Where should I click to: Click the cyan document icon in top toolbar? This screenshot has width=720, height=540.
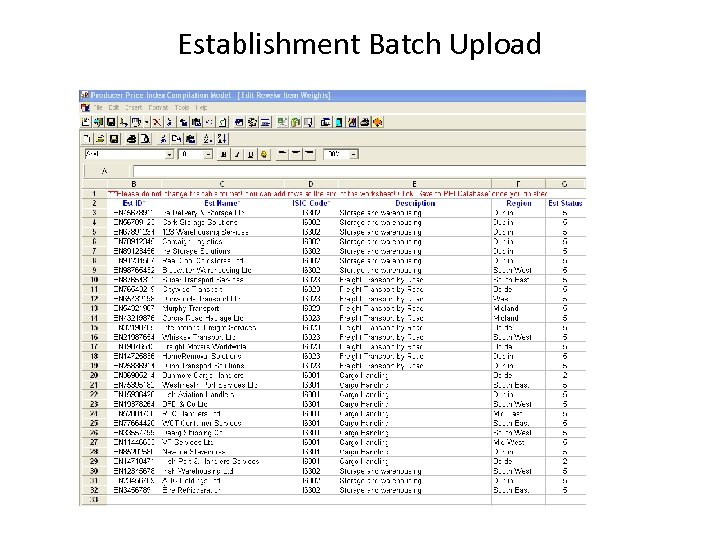point(339,122)
